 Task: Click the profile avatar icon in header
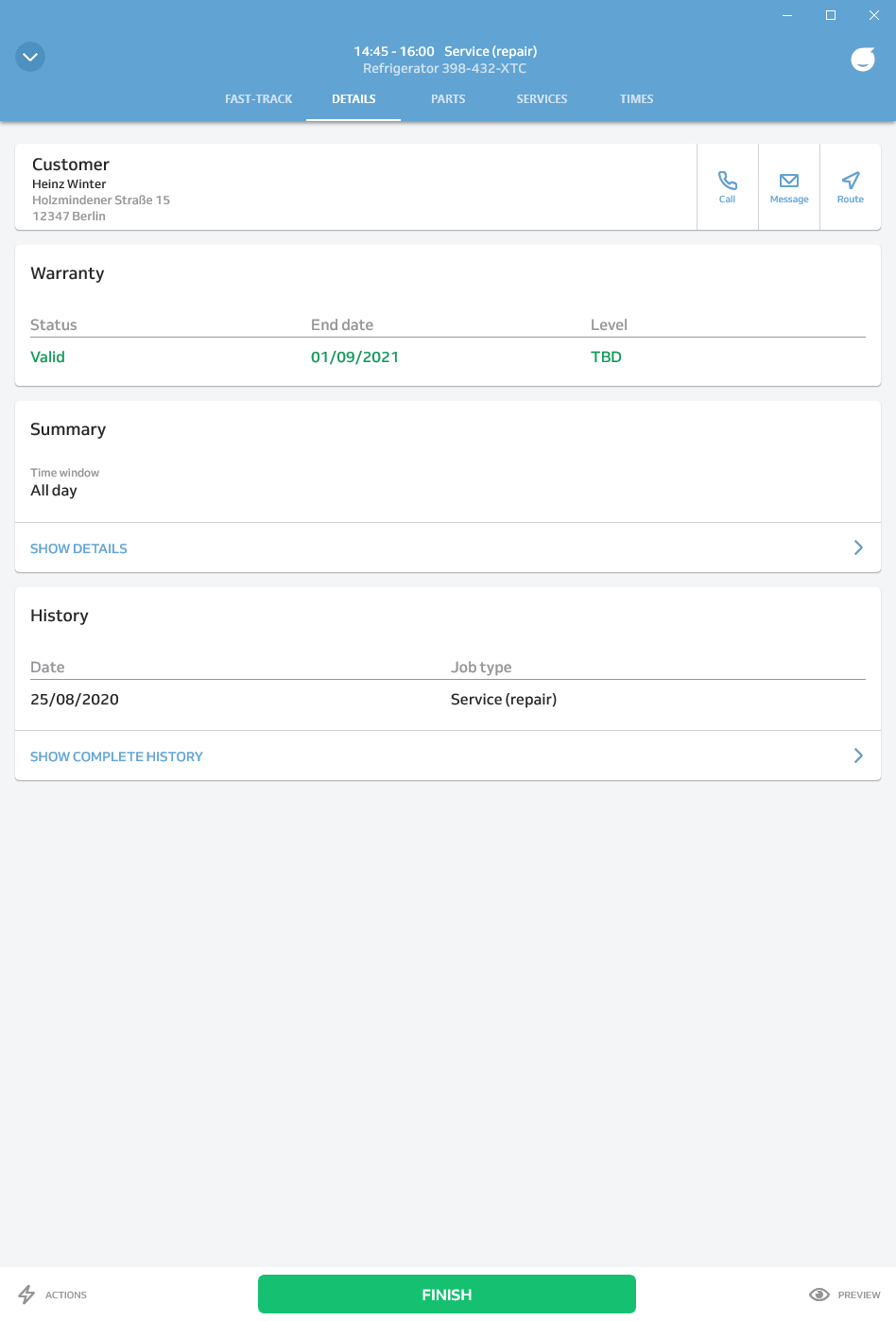[x=863, y=59]
